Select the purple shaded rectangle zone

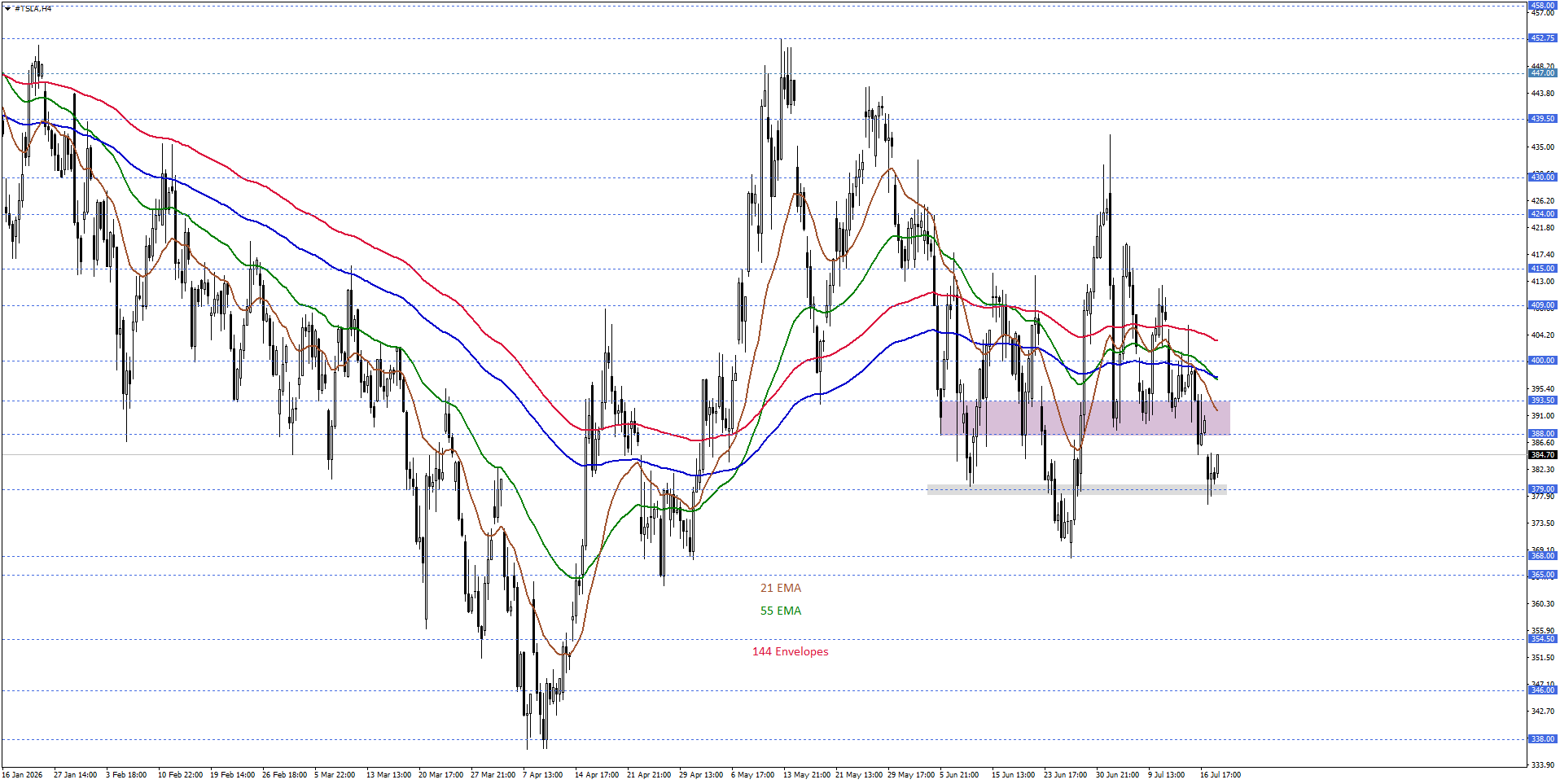1085,418
